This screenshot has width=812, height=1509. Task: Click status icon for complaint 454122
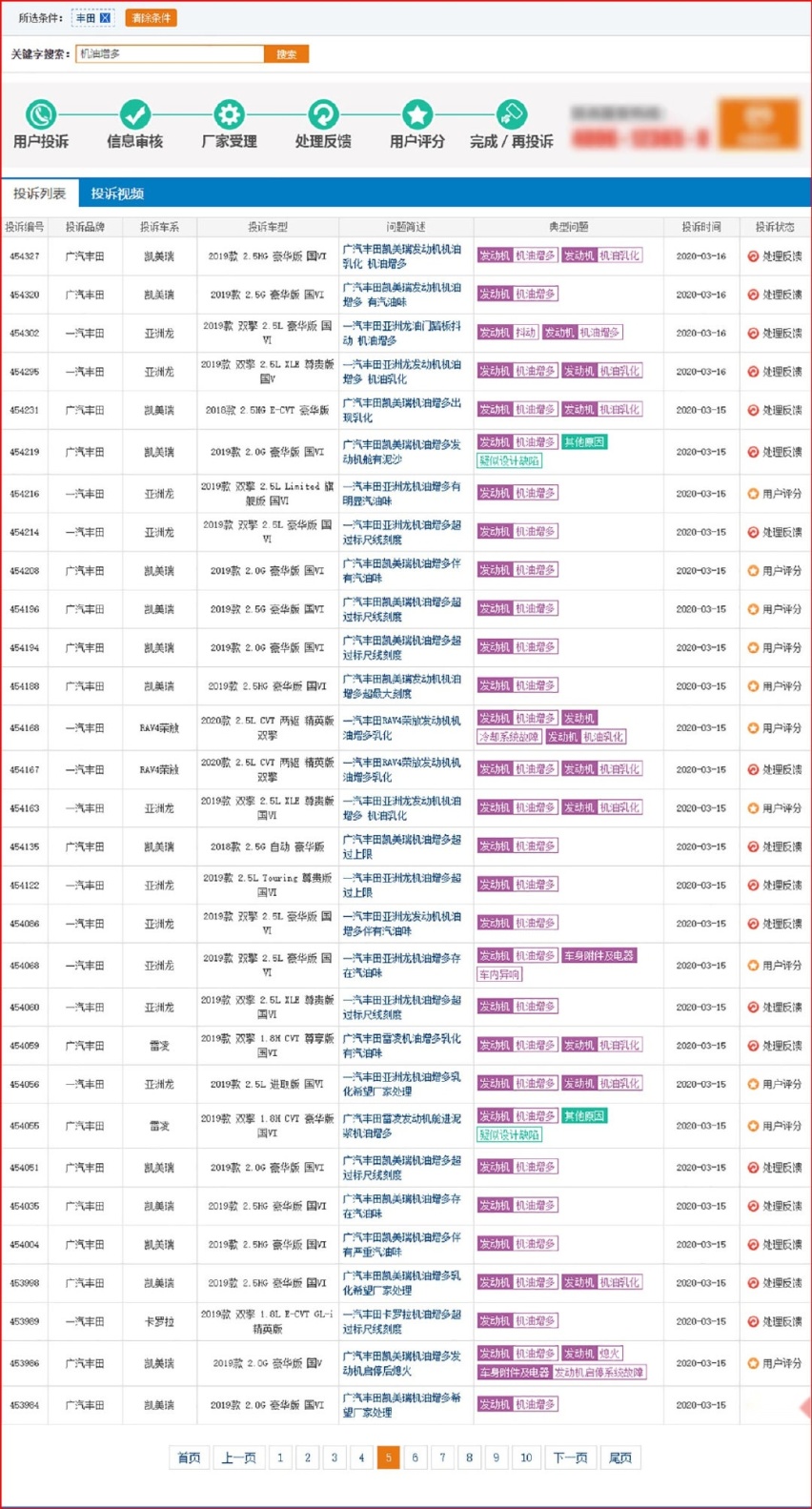[753, 886]
